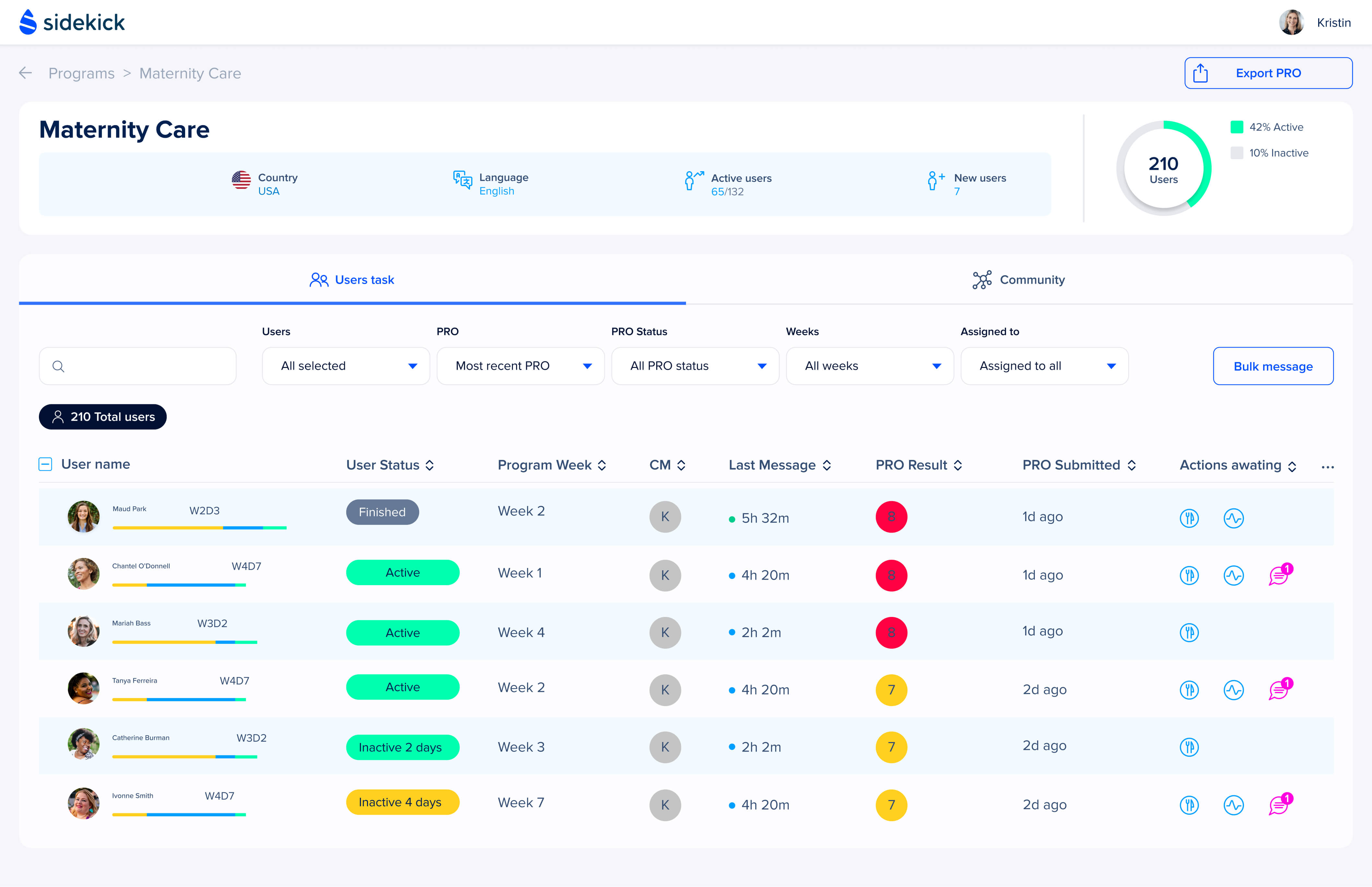Switch to the Community tab

[x=1018, y=280]
